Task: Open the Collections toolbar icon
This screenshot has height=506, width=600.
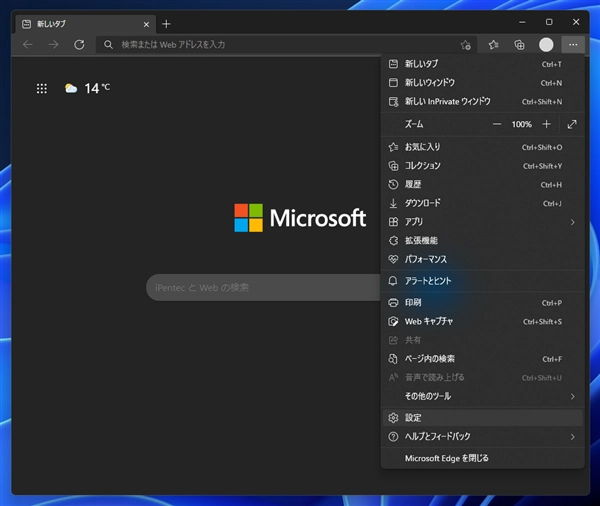Action: click(x=519, y=45)
